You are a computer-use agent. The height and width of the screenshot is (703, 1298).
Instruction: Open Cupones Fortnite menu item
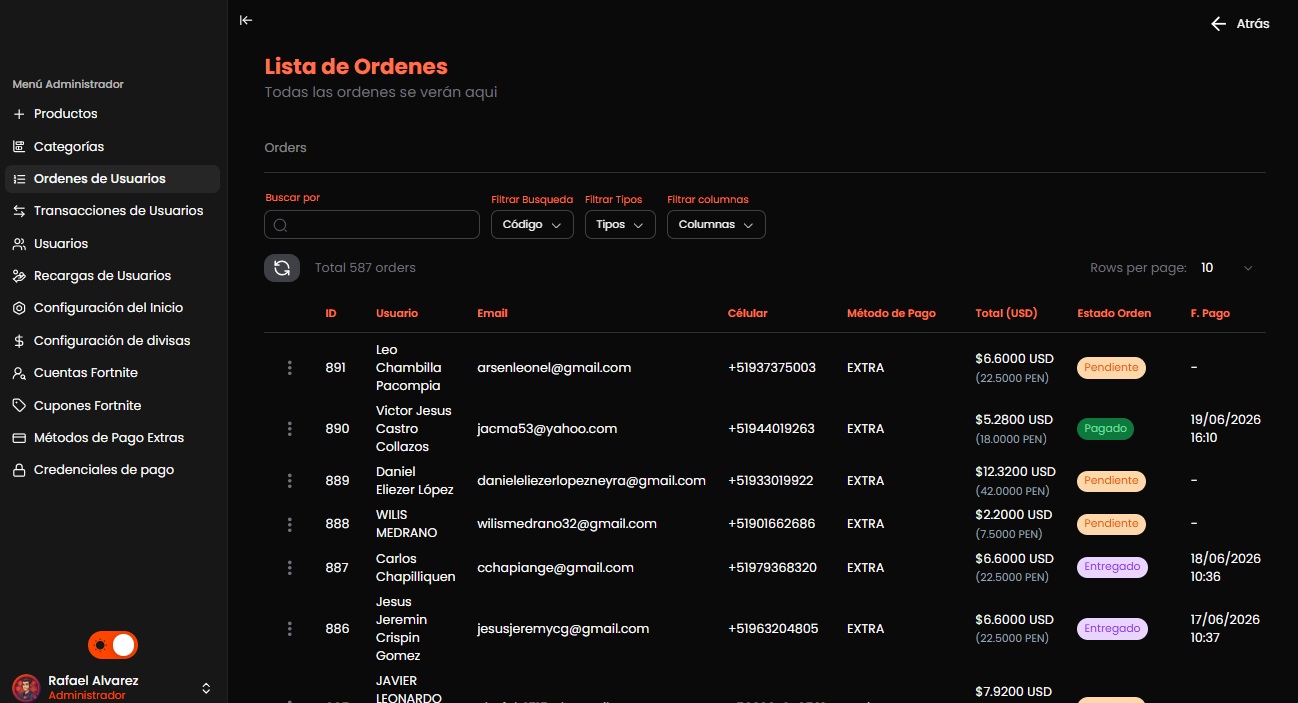(112, 406)
